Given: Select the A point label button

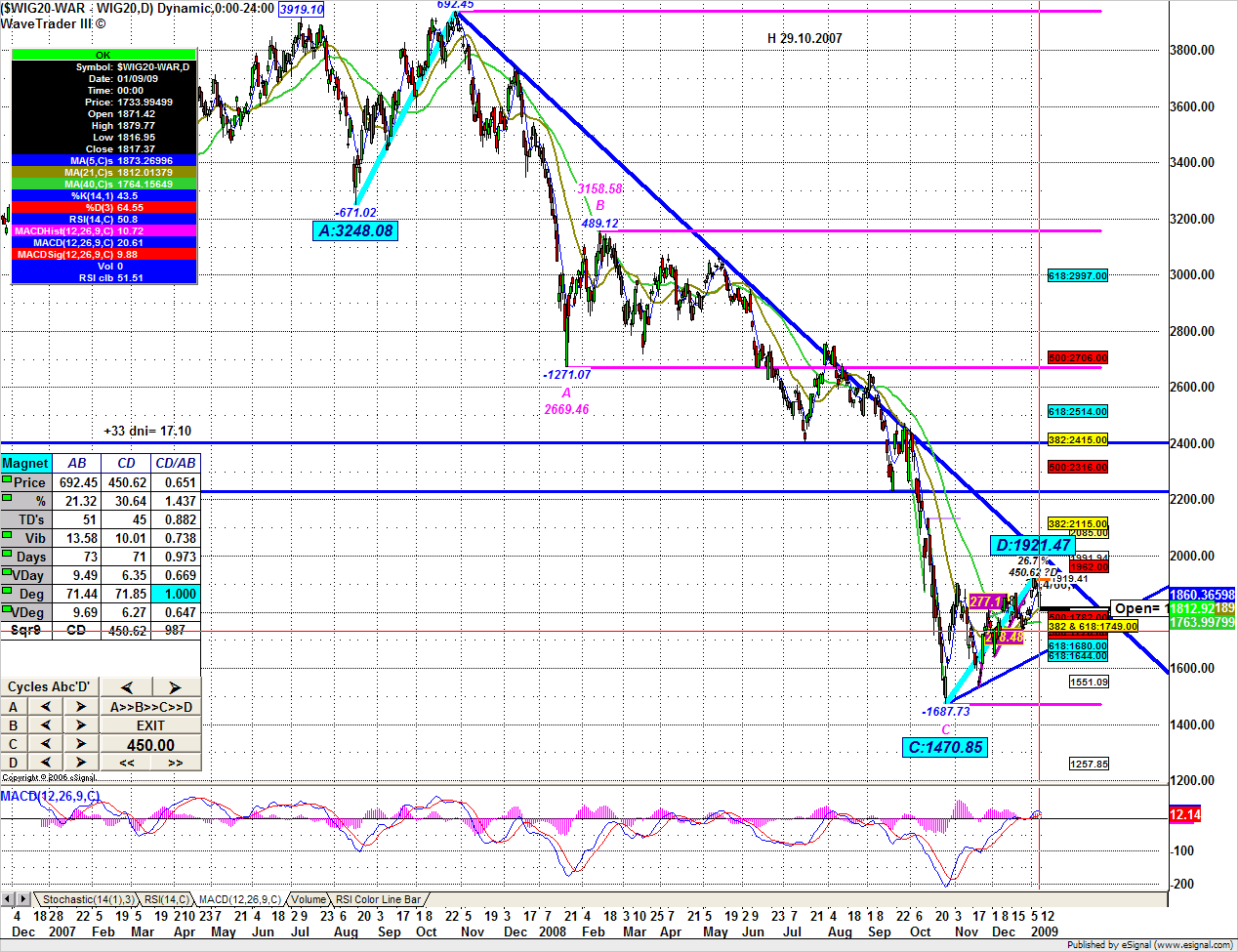Looking at the screenshot, I should point(14,707).
